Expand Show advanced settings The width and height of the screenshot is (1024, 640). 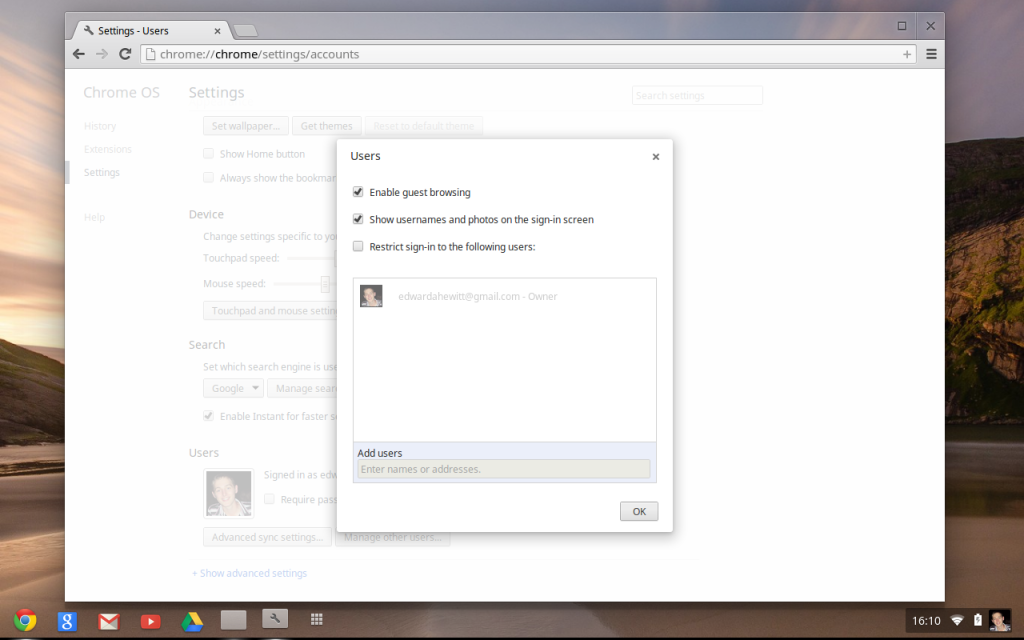248,573
